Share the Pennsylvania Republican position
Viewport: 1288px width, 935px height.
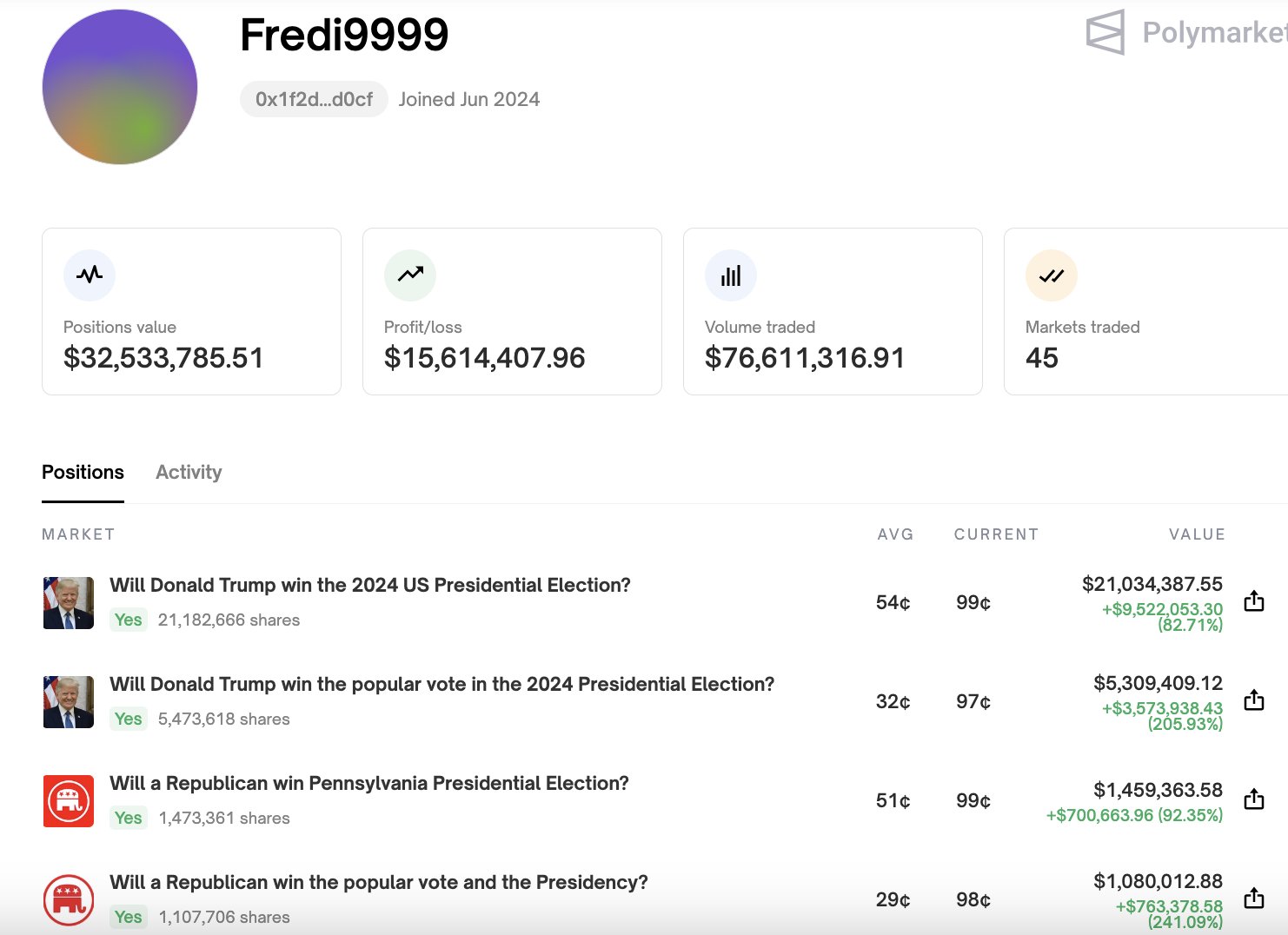1253,799
